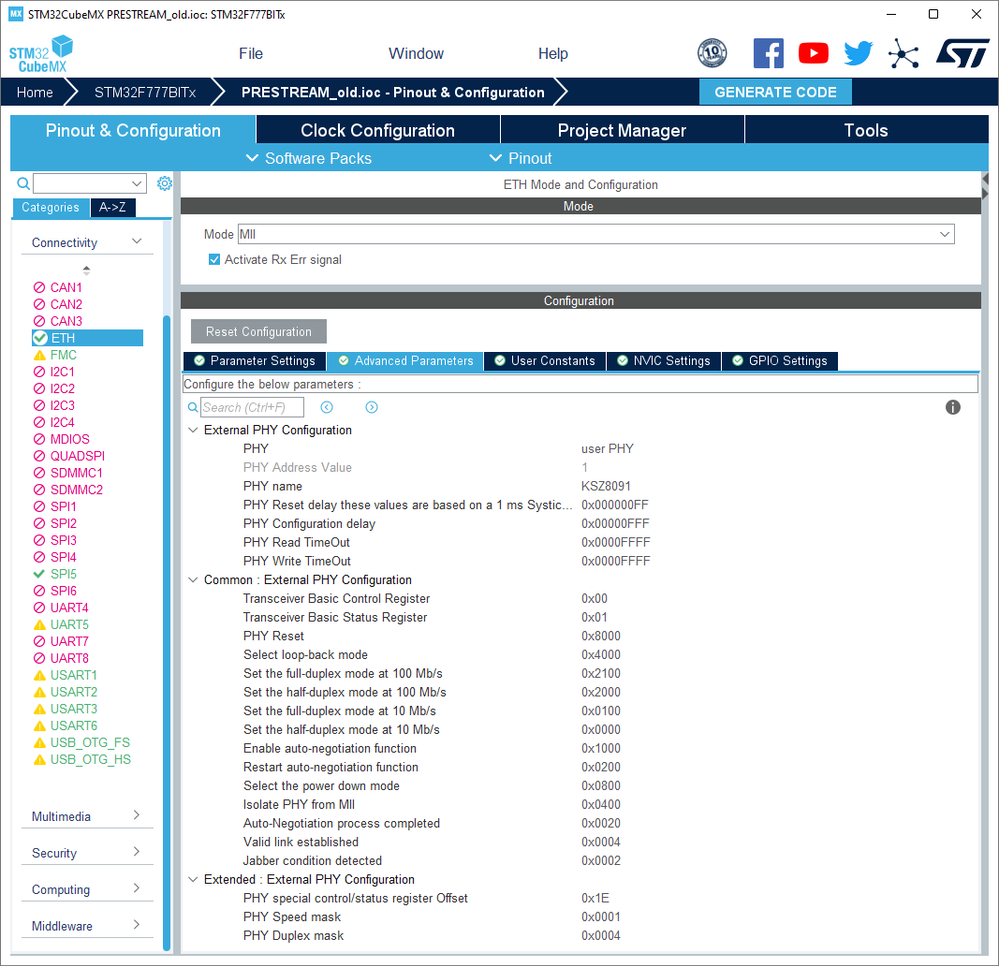The height and width of the screenshot is (966, 999).
Task: Click the GENERATE CODE button
Action: click(x=775, y=92)
